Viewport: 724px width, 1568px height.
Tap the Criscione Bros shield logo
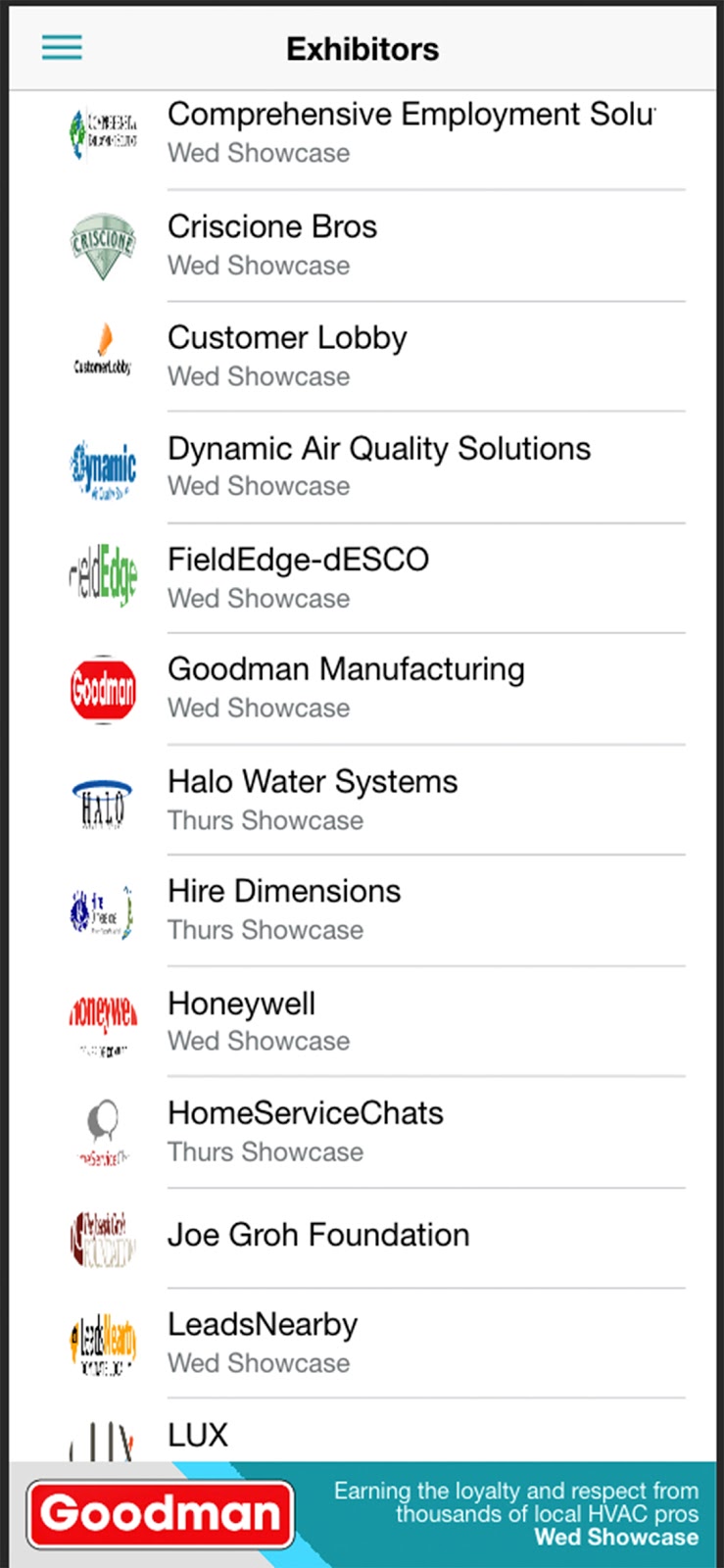[x=103, y=245]
